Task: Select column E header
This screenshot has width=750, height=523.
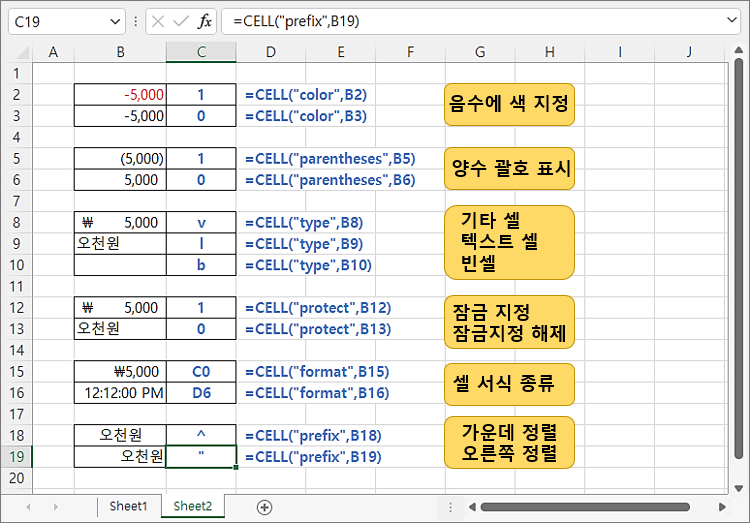Action: coord(341,52)
